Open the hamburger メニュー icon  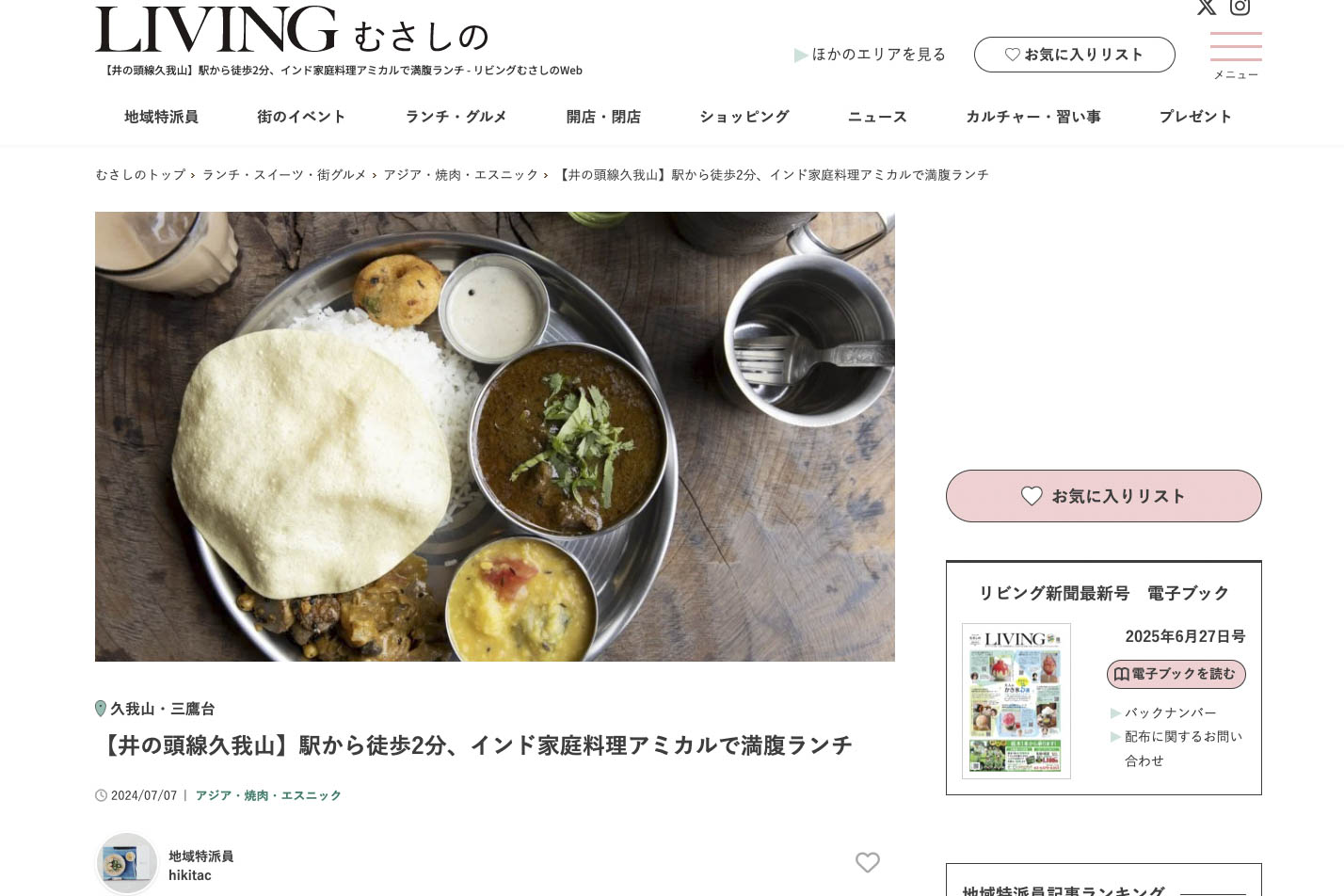(x=1236, y=56)
